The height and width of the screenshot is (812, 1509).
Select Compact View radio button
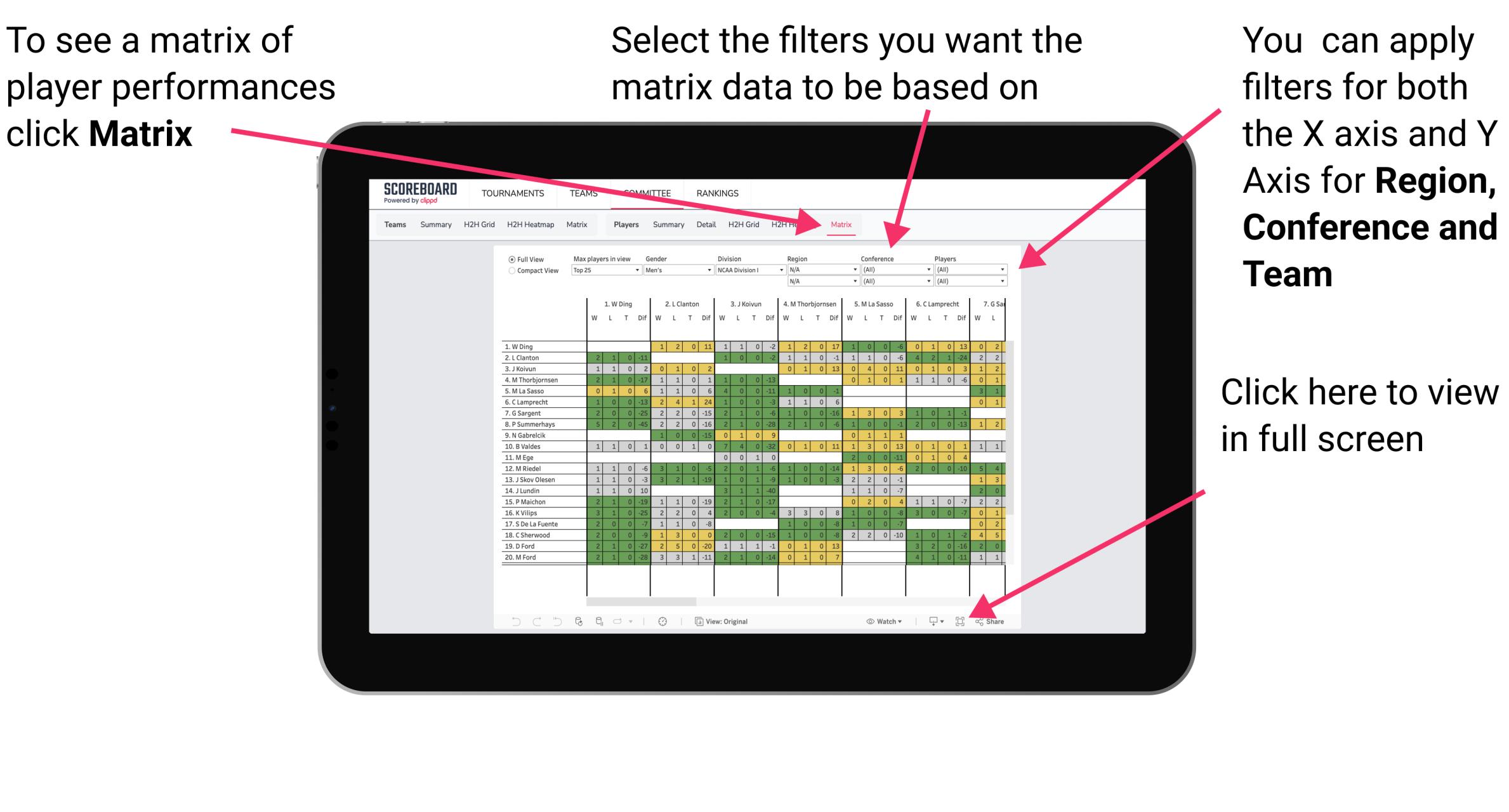[507, 273]
